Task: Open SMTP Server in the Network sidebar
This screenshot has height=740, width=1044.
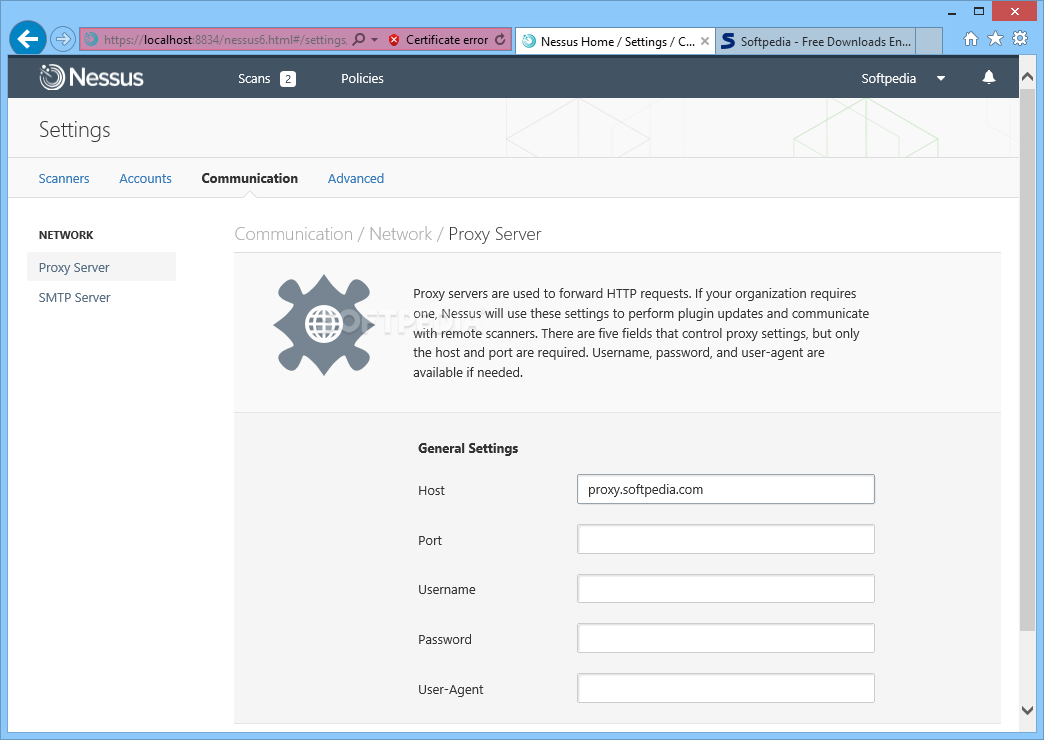Action: point(75,298)
